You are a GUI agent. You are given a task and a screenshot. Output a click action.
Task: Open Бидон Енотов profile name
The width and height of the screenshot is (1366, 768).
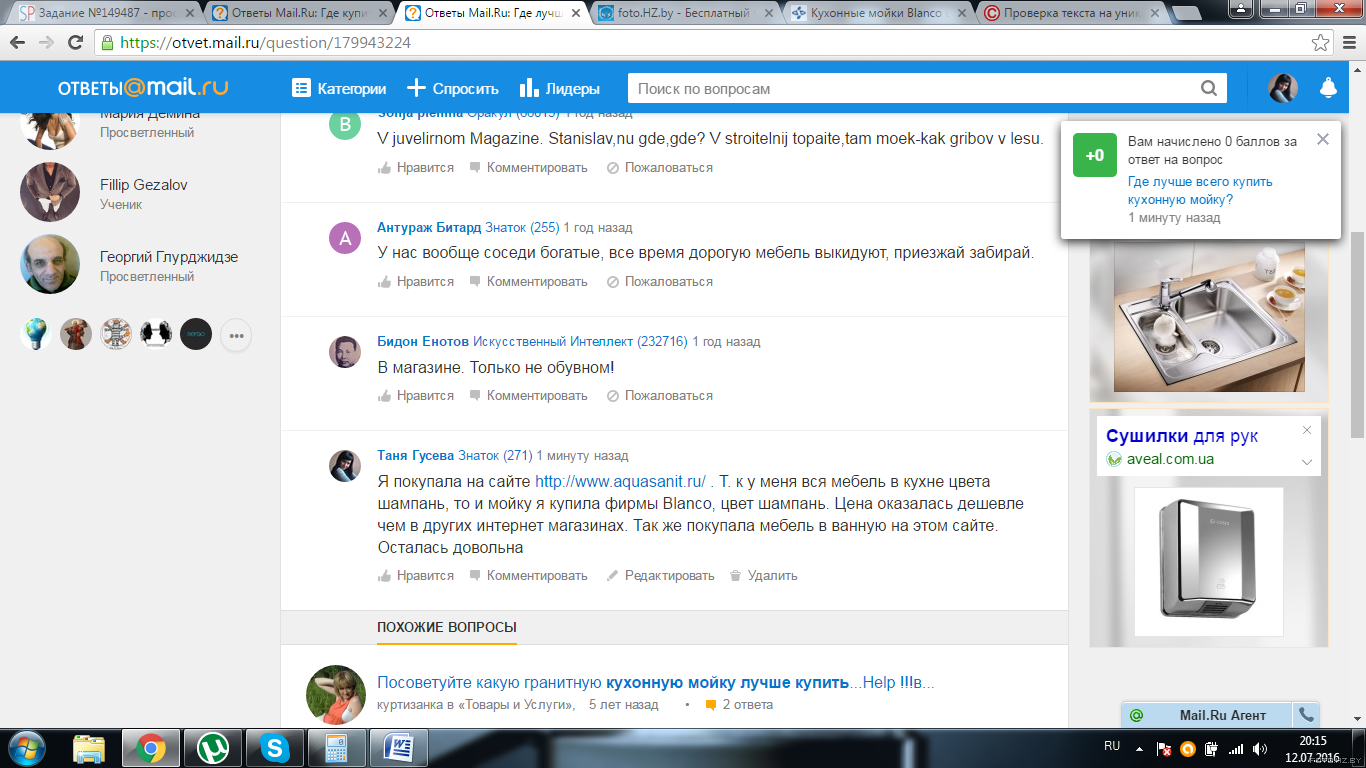click(423, 341)
